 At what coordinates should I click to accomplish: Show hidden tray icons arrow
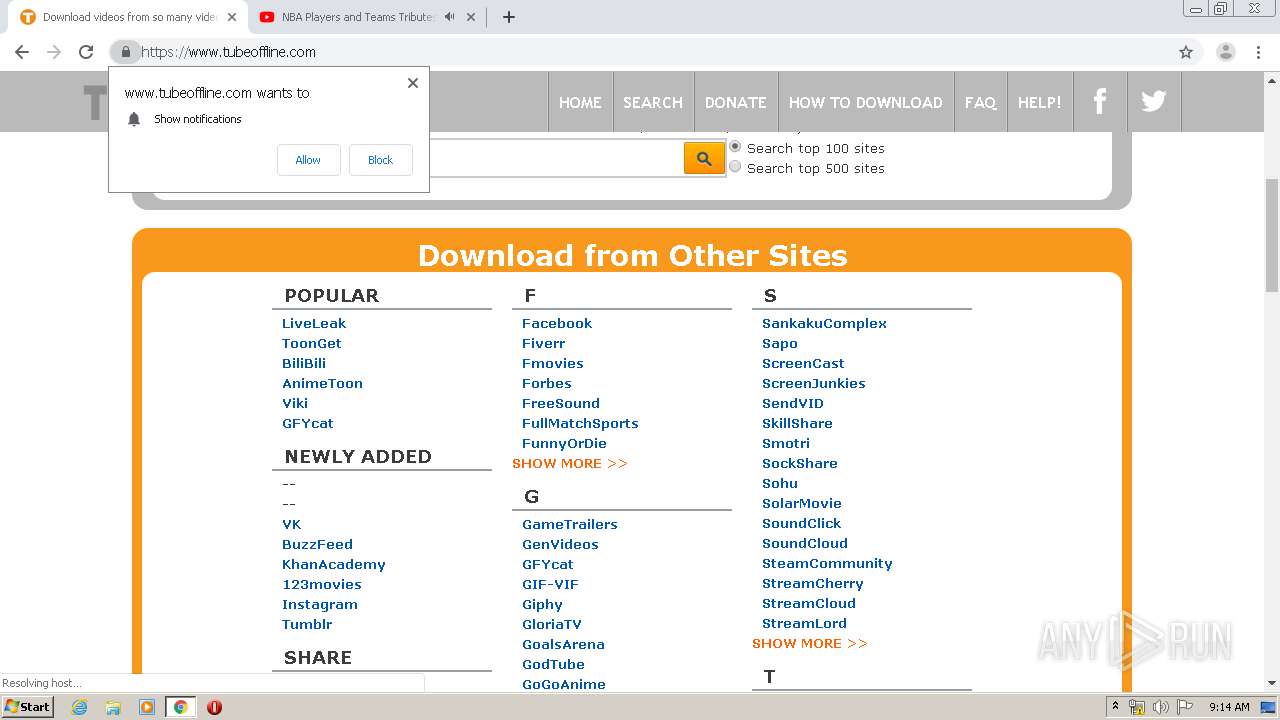pos(1114,707)
